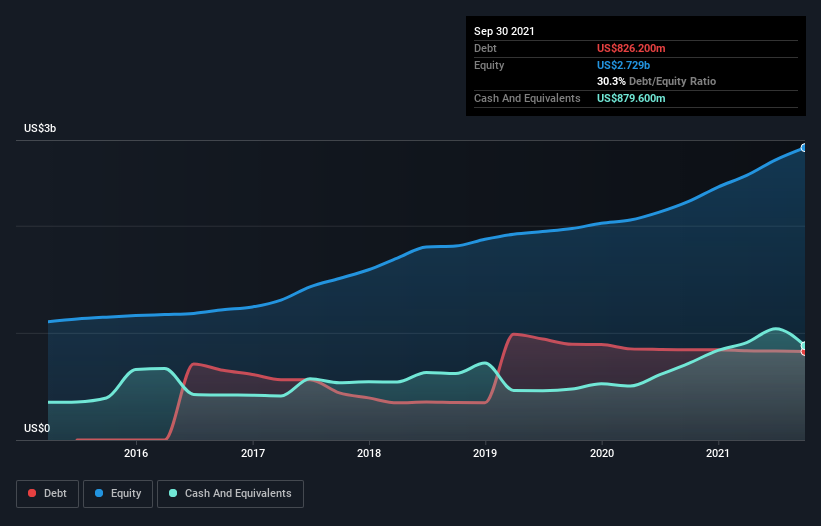Image resolution: width=821 pixels, height=526 pixels.
Task: Select the 2021 x-axis label
Action: [x=718, y=453]
